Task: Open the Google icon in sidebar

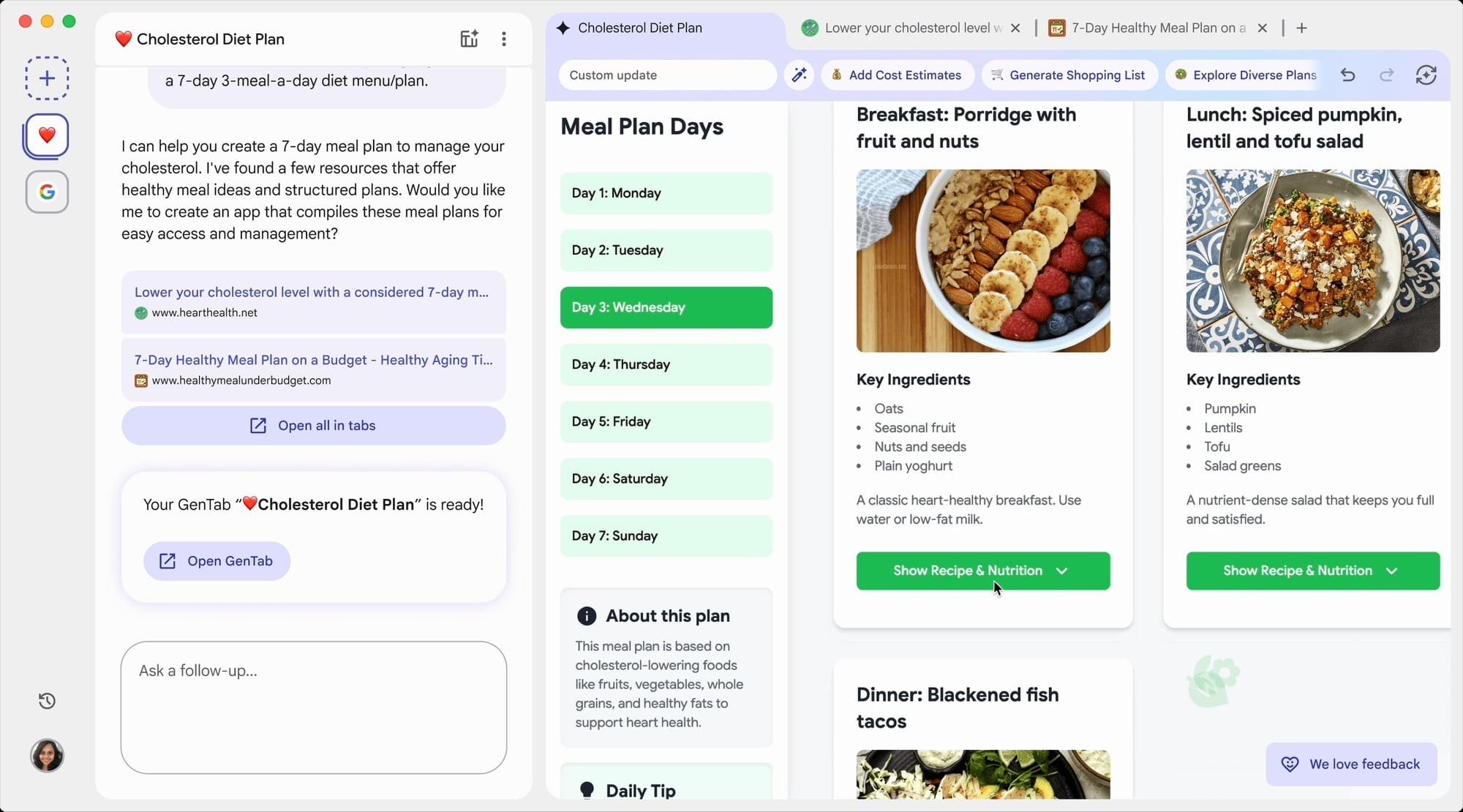Action: (x=47, y=192)
